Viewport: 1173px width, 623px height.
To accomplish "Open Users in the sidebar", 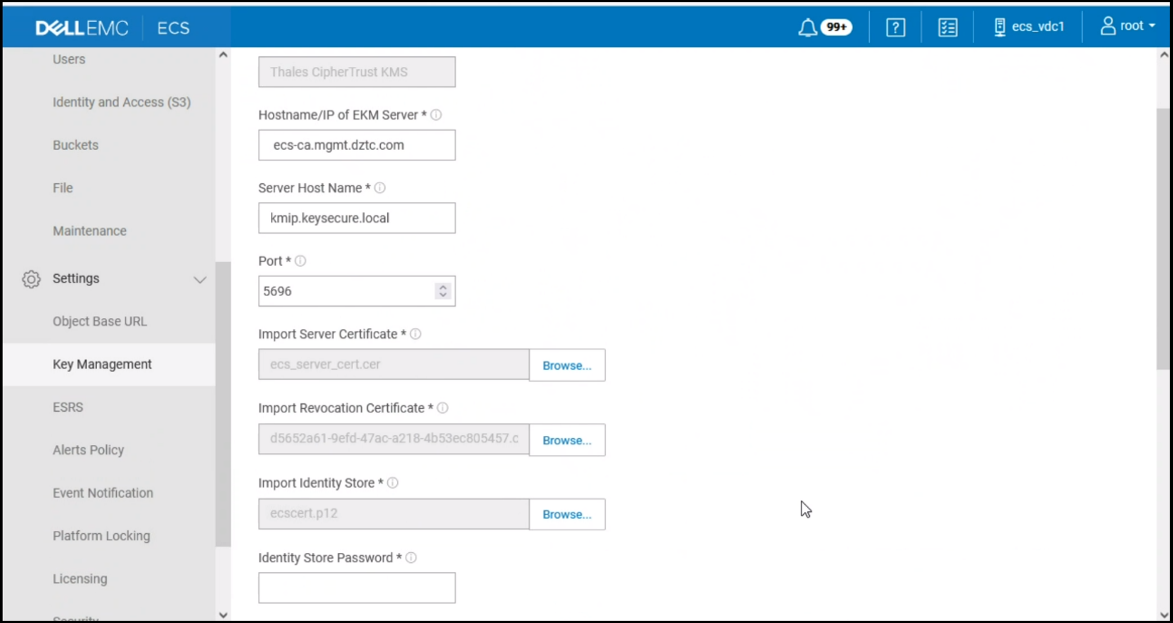I will pos(69,59).
